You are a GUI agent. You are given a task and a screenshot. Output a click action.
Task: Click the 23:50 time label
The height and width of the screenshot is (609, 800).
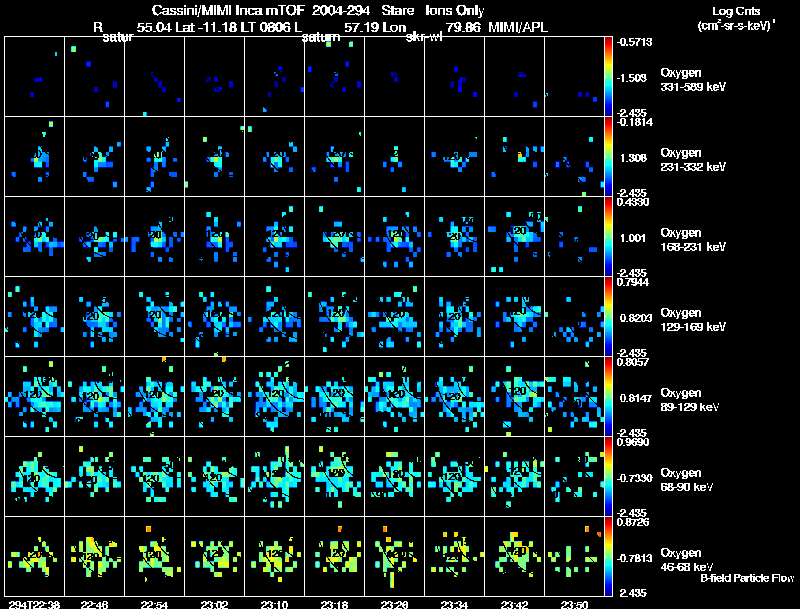tap(574, 604)
